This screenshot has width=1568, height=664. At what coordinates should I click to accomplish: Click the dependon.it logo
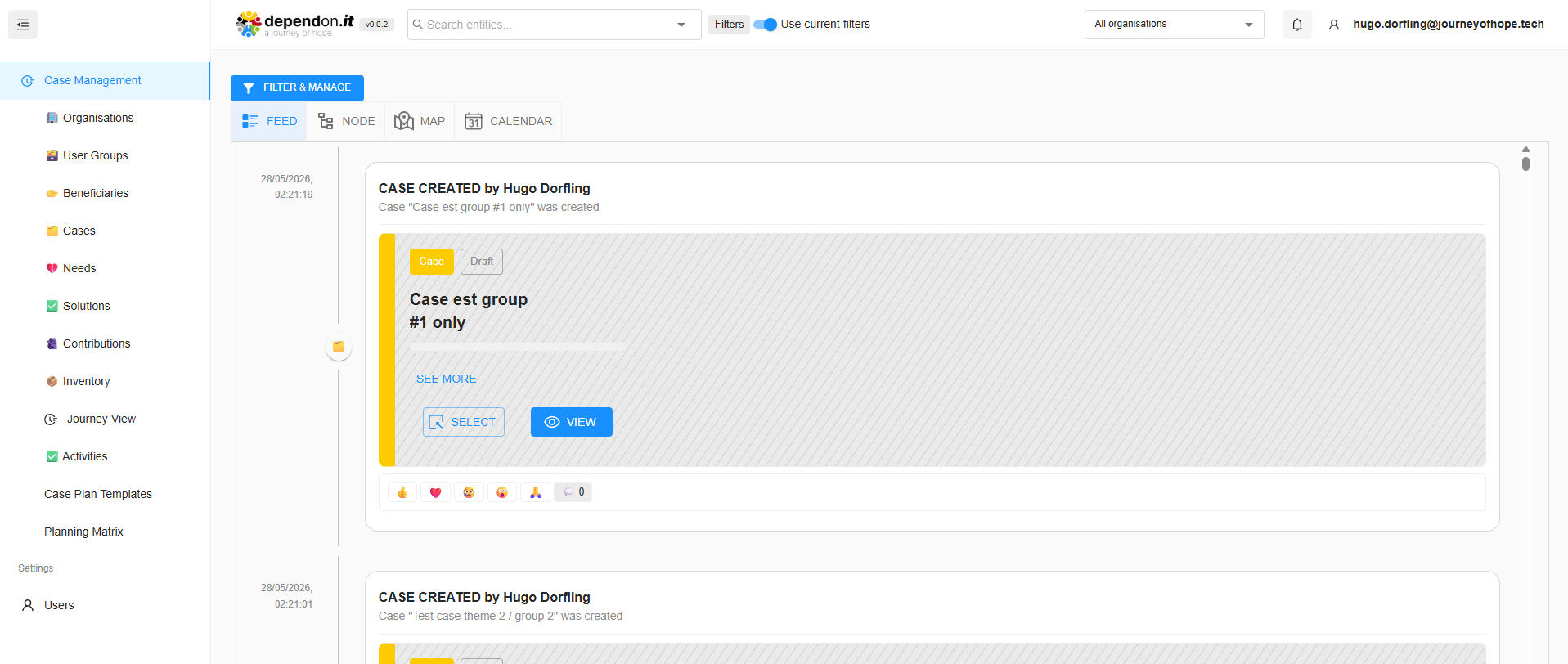point(294,25)
